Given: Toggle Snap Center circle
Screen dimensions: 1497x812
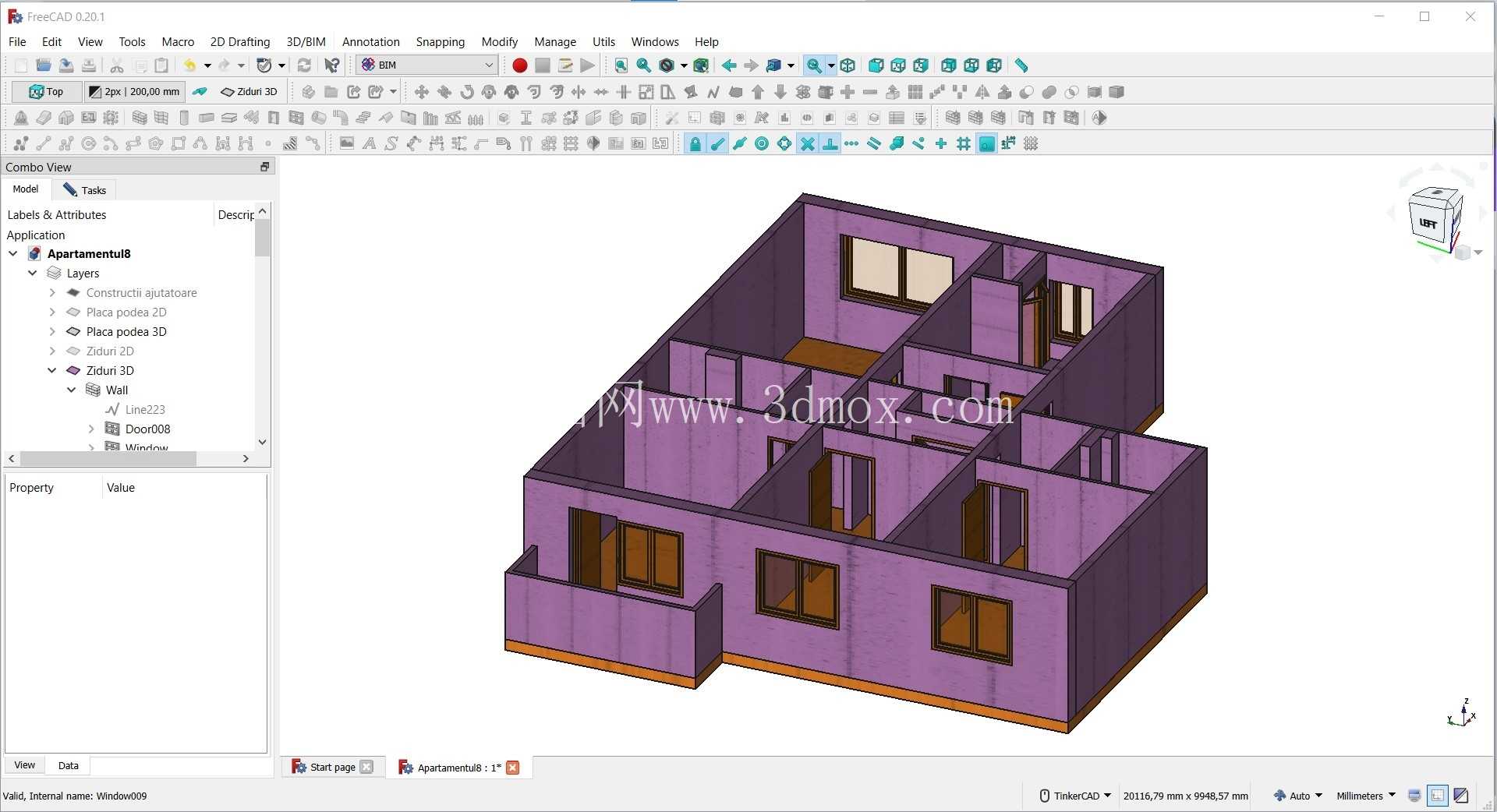Looking at the screenshot, I should point(762,143).
